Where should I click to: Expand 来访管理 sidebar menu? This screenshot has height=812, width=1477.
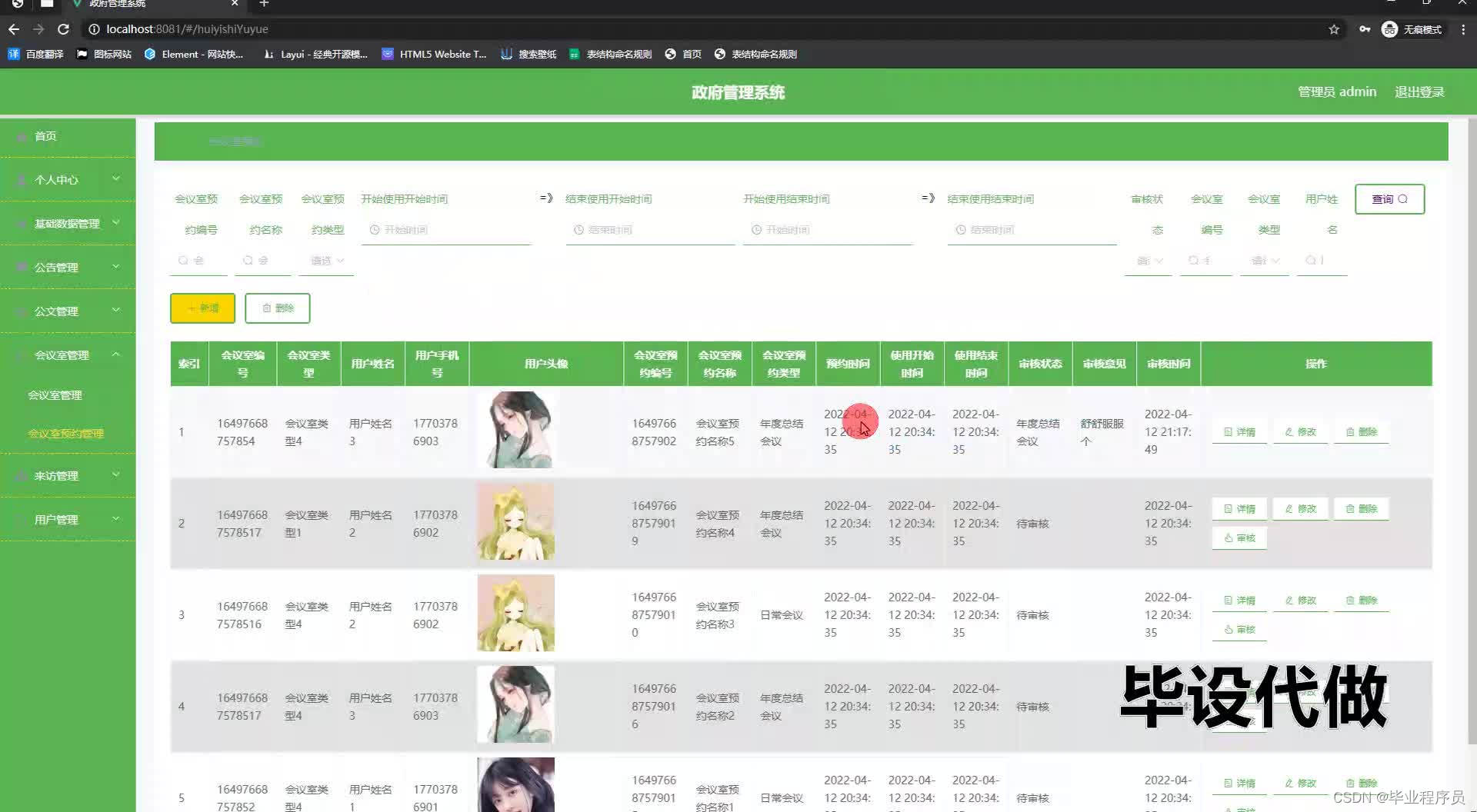click(68, 475)
